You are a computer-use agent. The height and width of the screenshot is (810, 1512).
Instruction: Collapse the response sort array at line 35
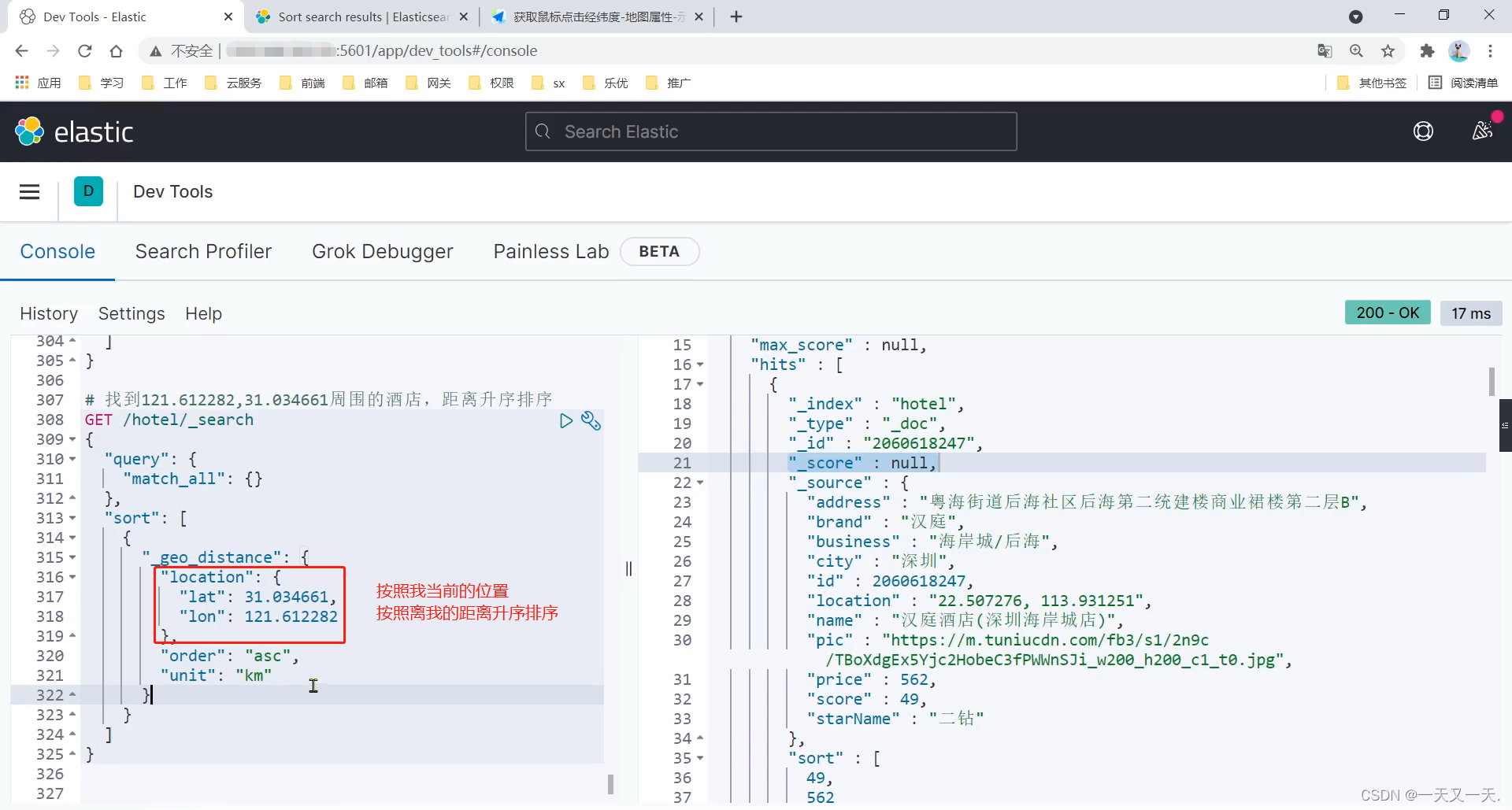pyautogui.click(x=700, y=758)
